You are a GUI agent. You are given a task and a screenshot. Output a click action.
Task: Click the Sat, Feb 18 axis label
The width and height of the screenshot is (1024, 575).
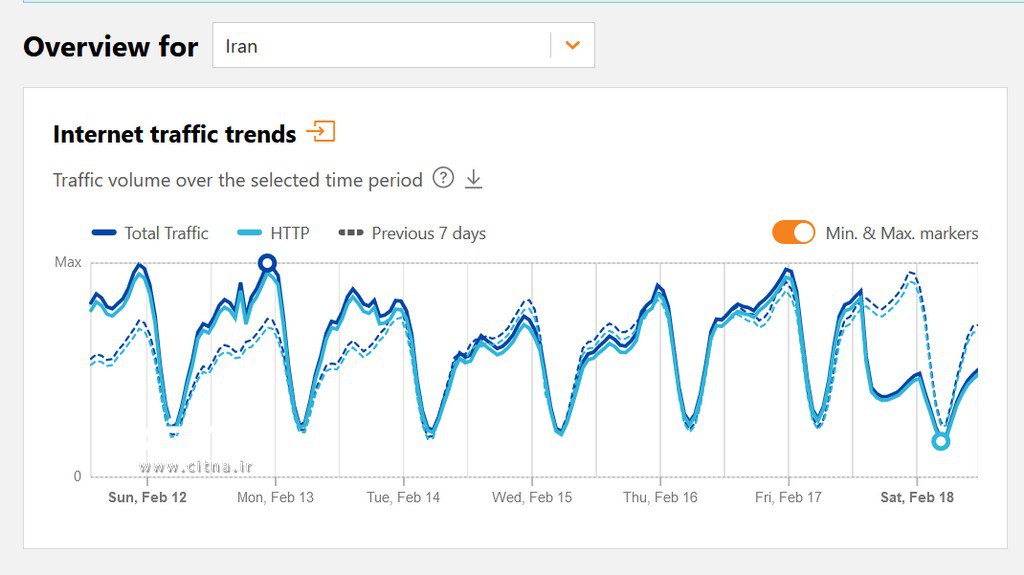coord(916,497)
